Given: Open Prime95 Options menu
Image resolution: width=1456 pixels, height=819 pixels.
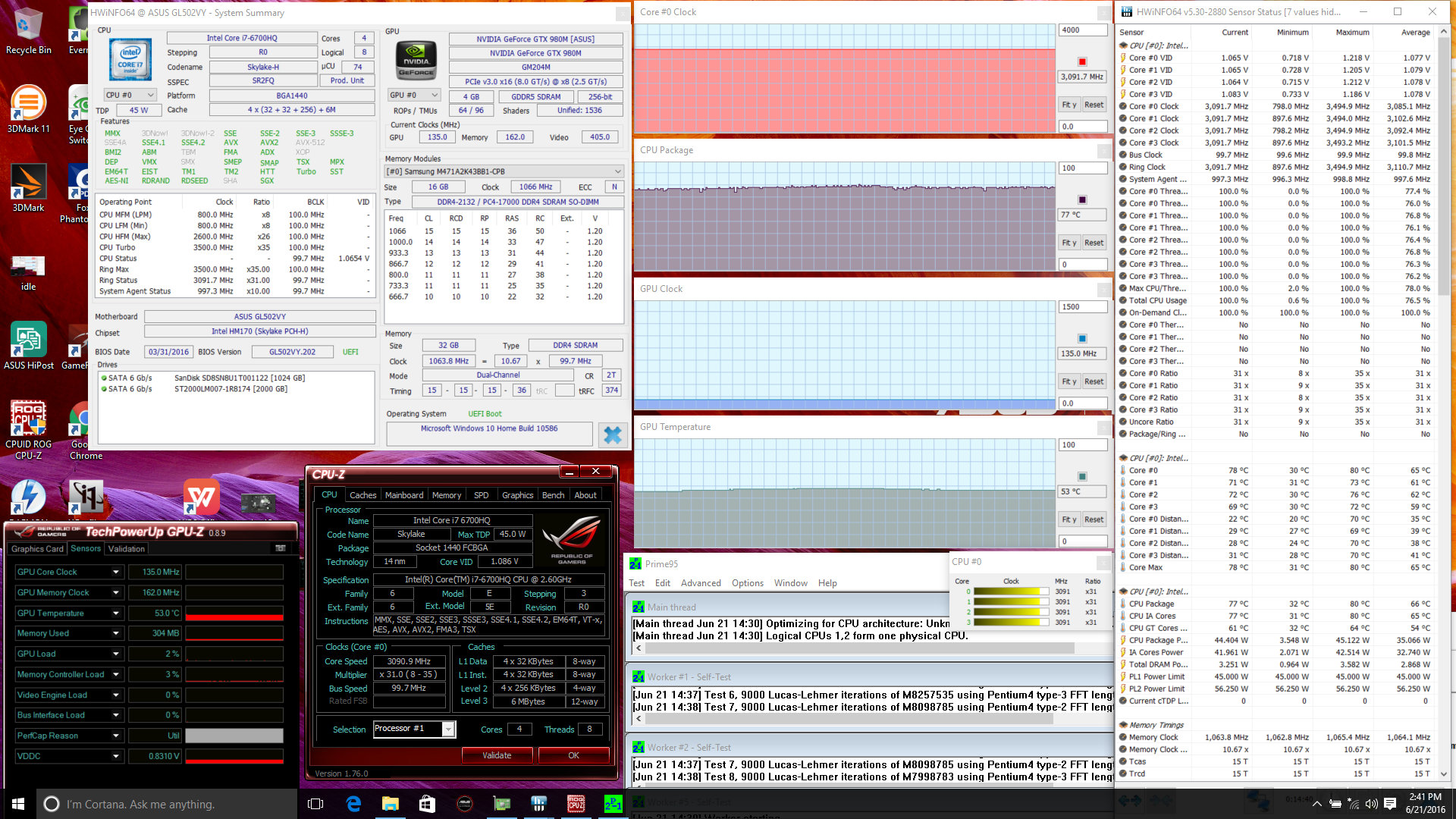Looking at the screenshot, I should [748, 583].
